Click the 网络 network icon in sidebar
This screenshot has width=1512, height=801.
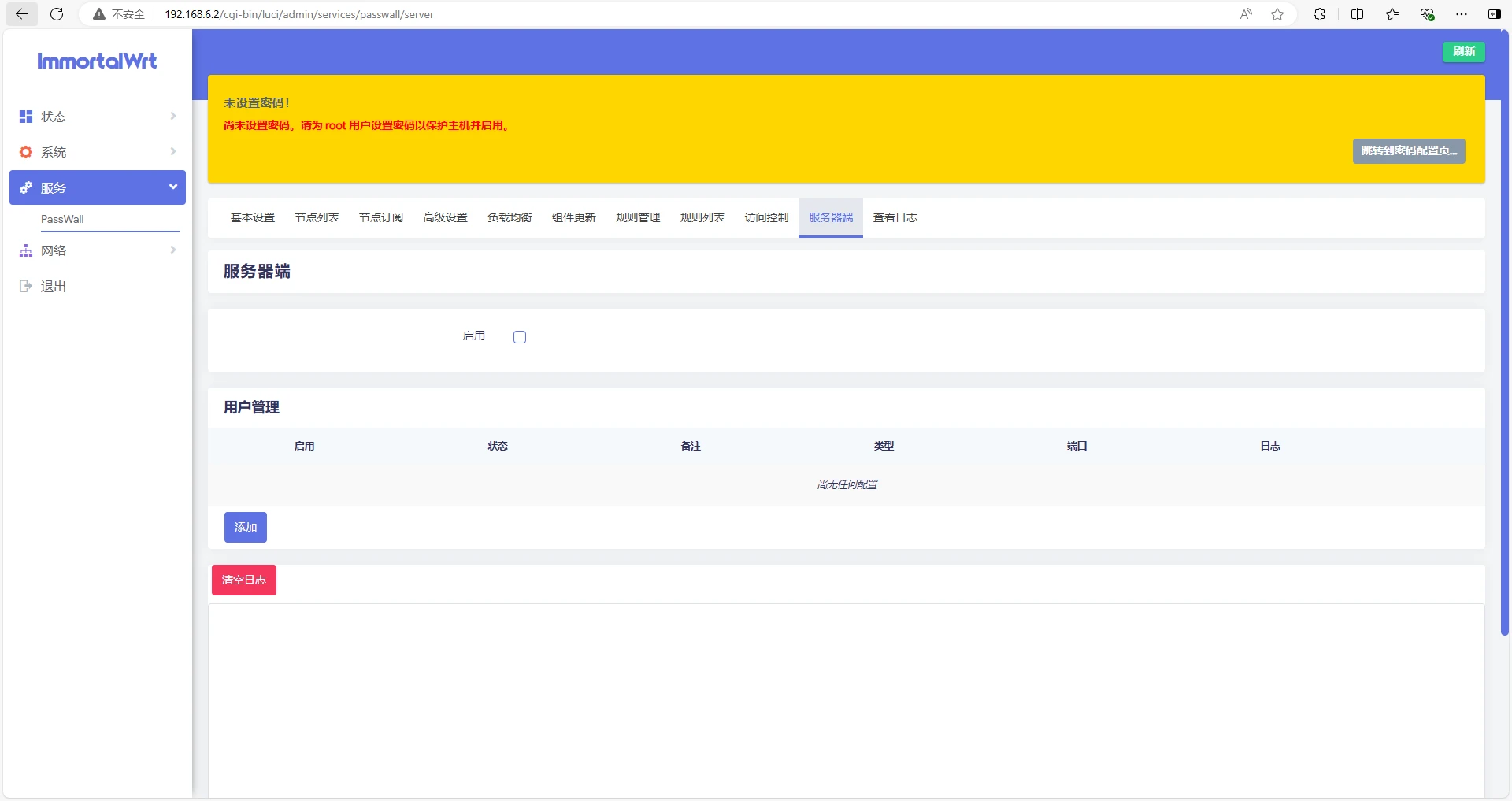26,250
